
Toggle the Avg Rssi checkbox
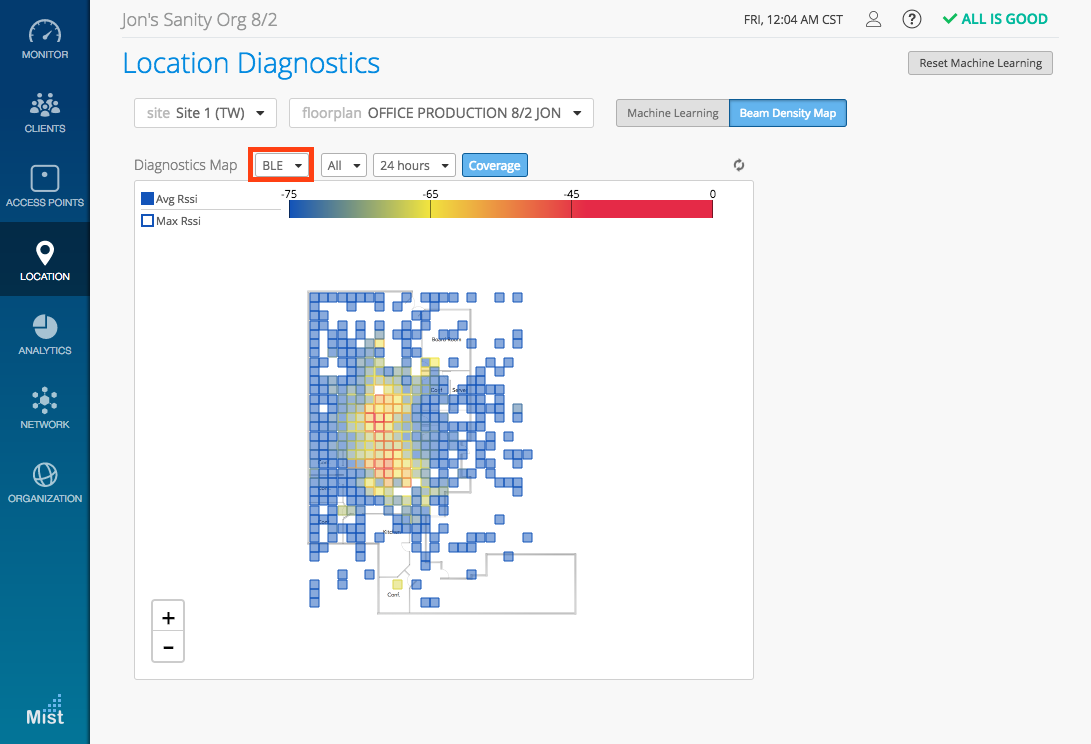pyautogui.click(x=148, y=199)
